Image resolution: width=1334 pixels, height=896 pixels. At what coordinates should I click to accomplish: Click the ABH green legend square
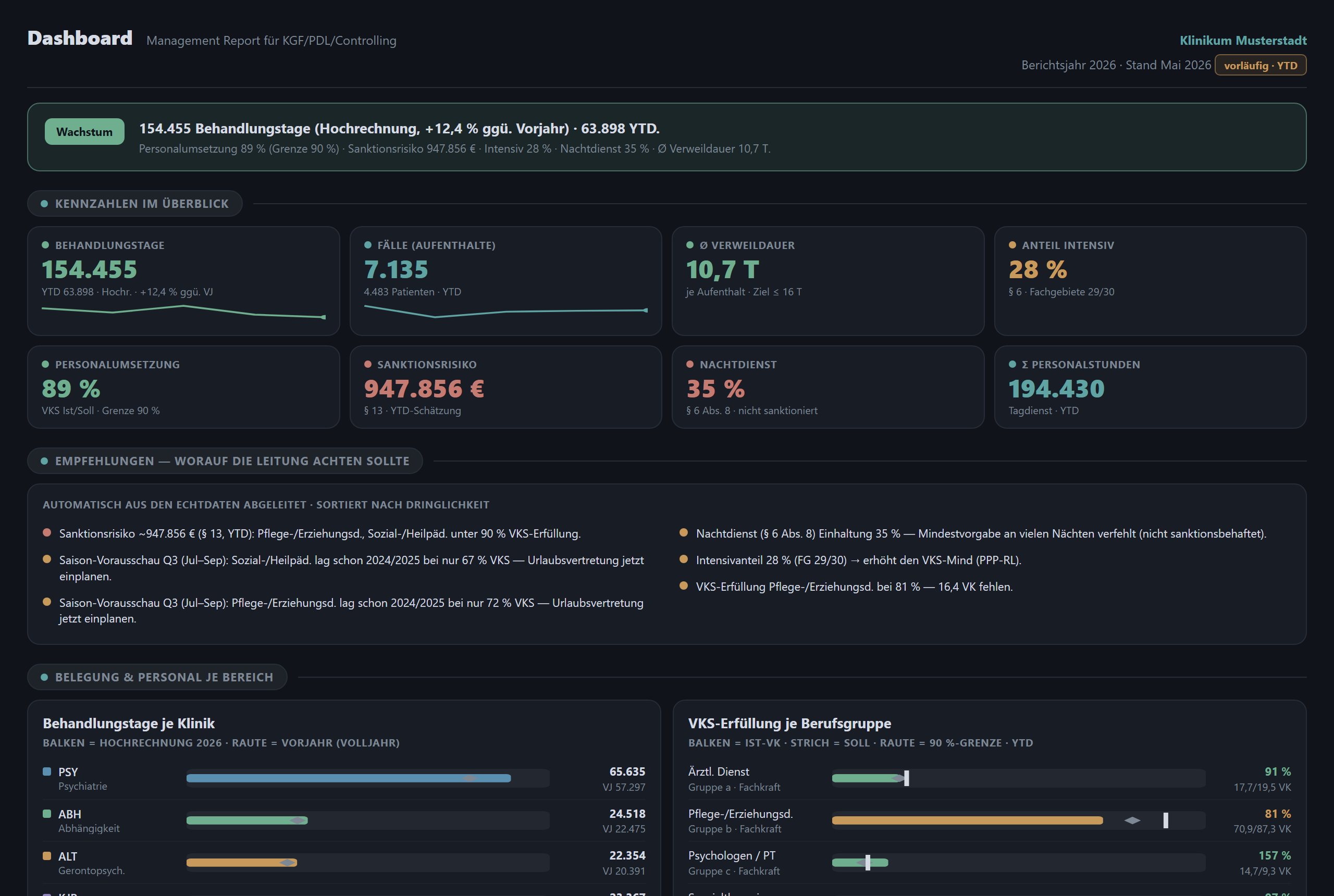click(x=47, y=814)
